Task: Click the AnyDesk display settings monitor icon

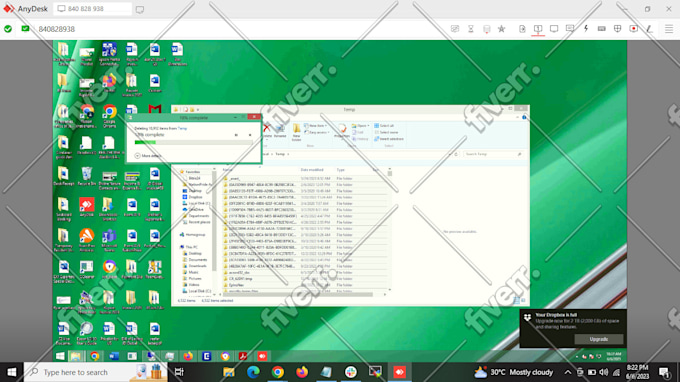Action: pyautogui.click(x=554, y=29)
